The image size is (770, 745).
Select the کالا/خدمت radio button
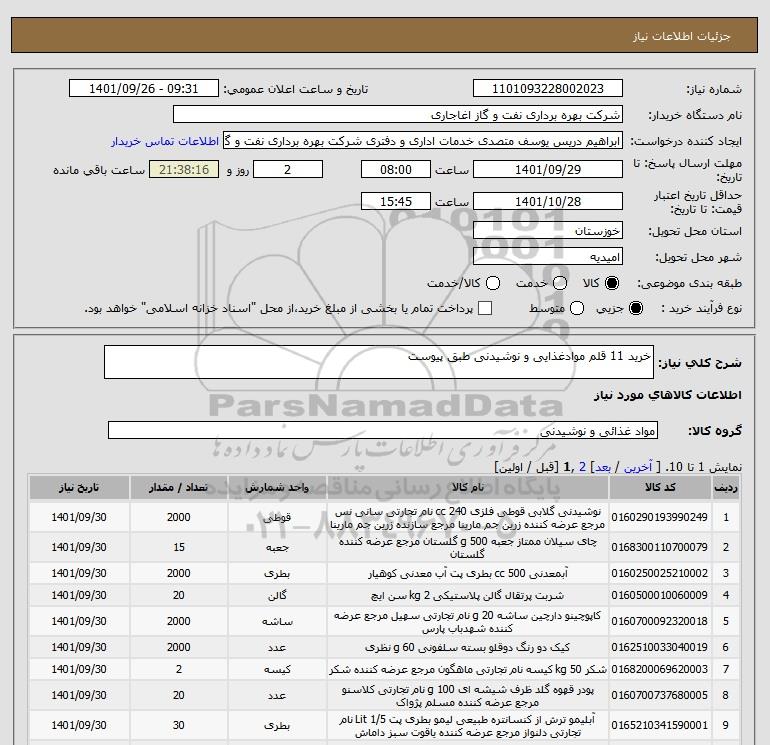coord(493,283)
